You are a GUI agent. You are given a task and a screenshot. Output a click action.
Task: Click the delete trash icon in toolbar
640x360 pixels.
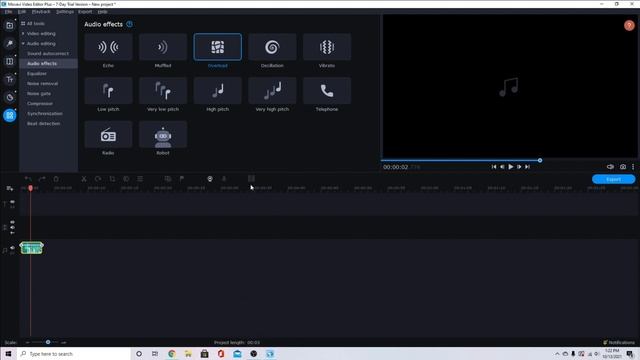point(56,179)
